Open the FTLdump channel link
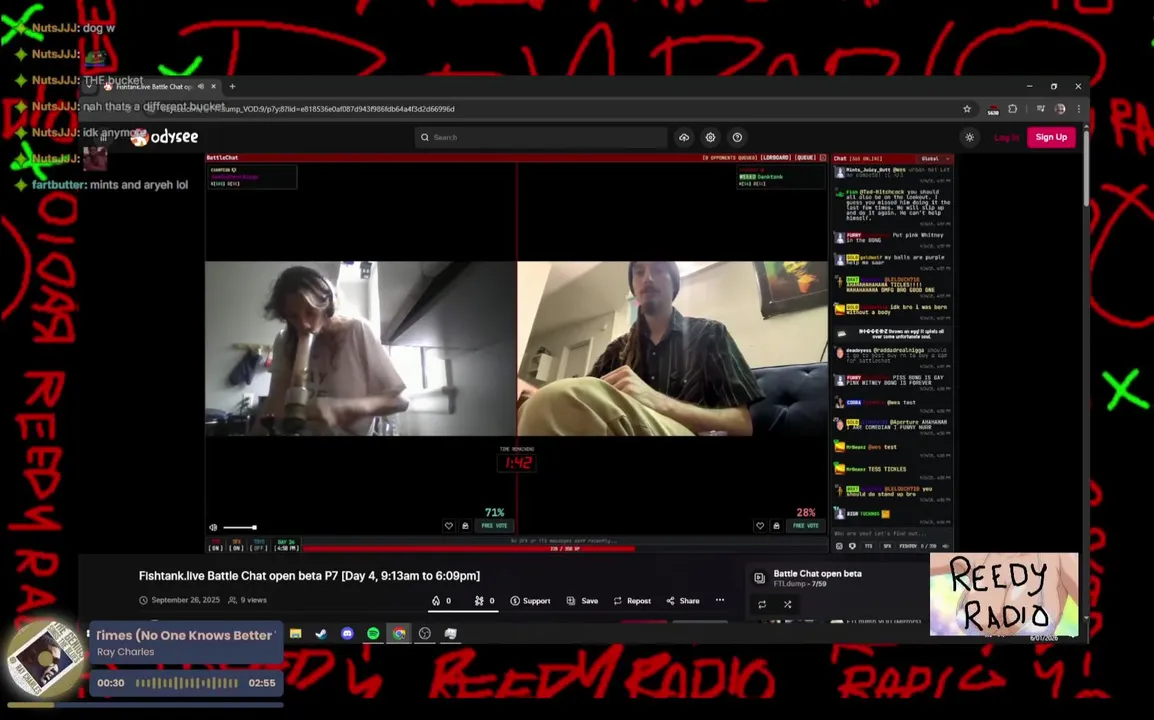 tap(790, 584)
